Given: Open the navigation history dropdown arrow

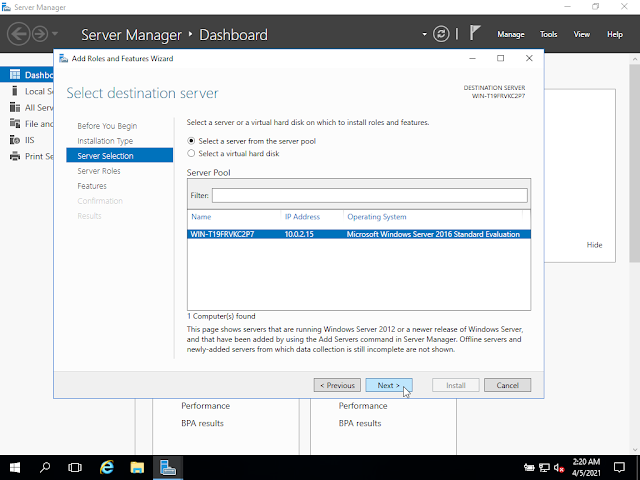Looking at the screenshot, I should click(55, 34).
